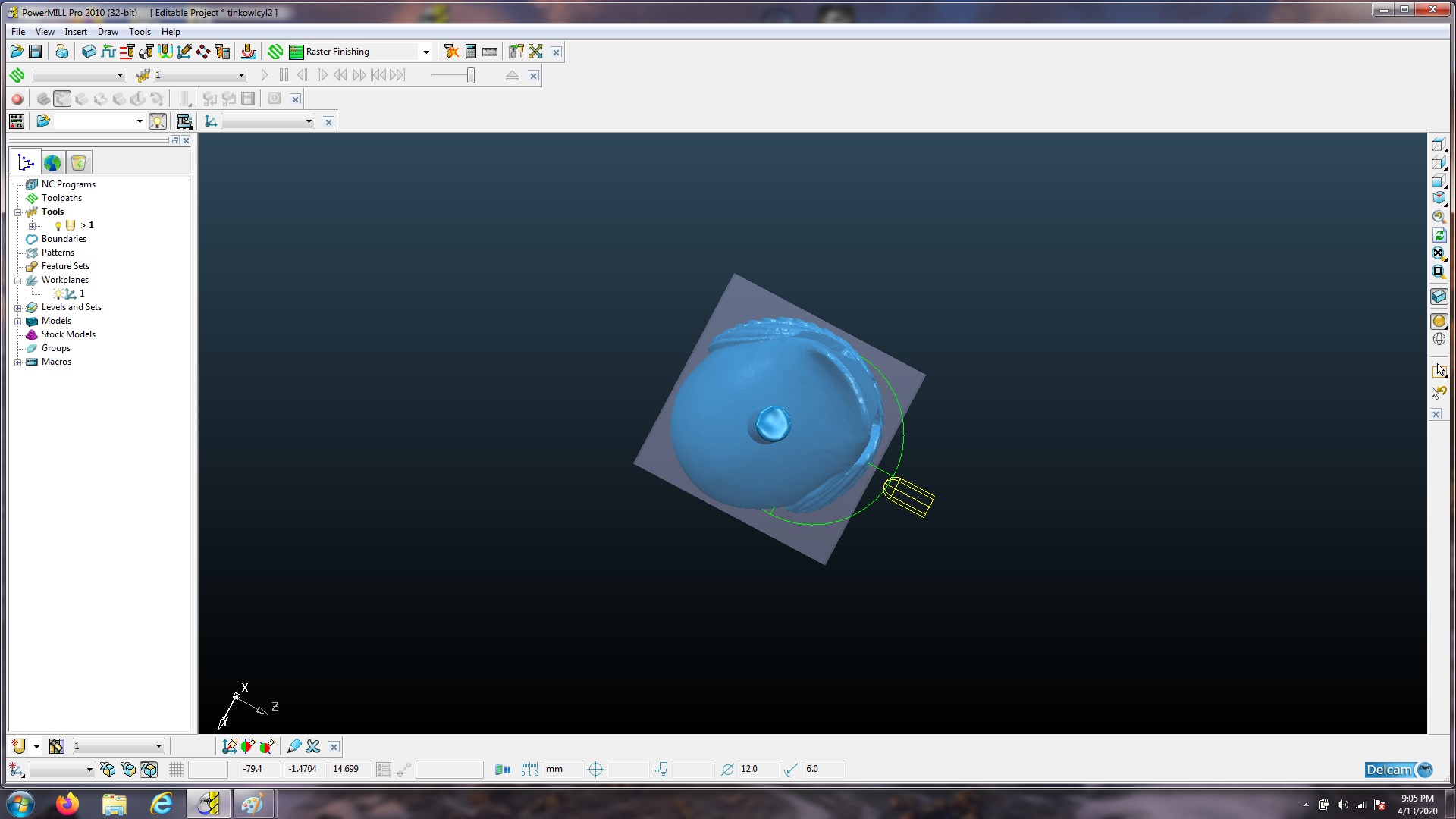Select the Zoom to Fit view icon

tap(1439, 253)
